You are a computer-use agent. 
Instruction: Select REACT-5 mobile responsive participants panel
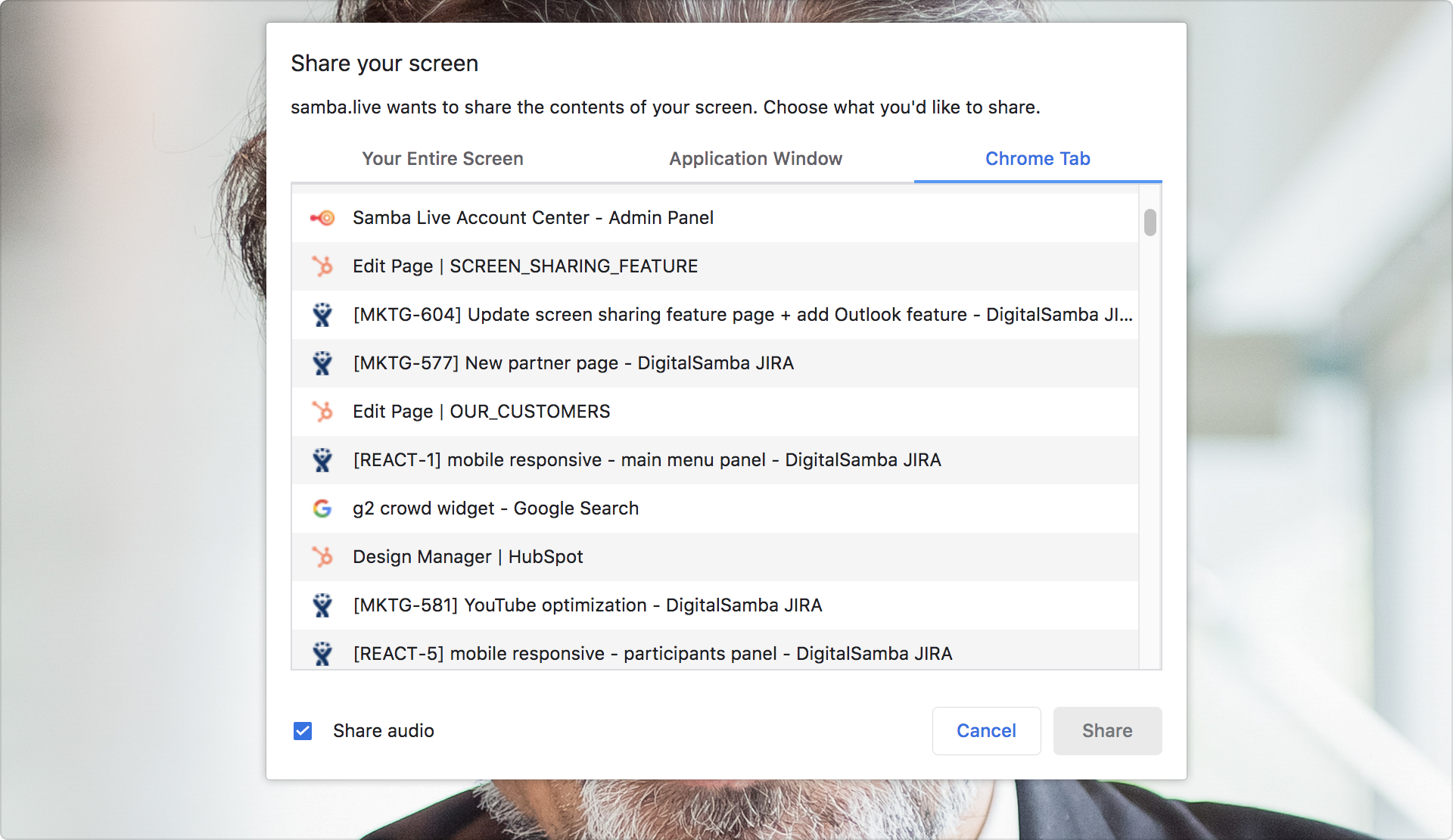coord(715,650)
